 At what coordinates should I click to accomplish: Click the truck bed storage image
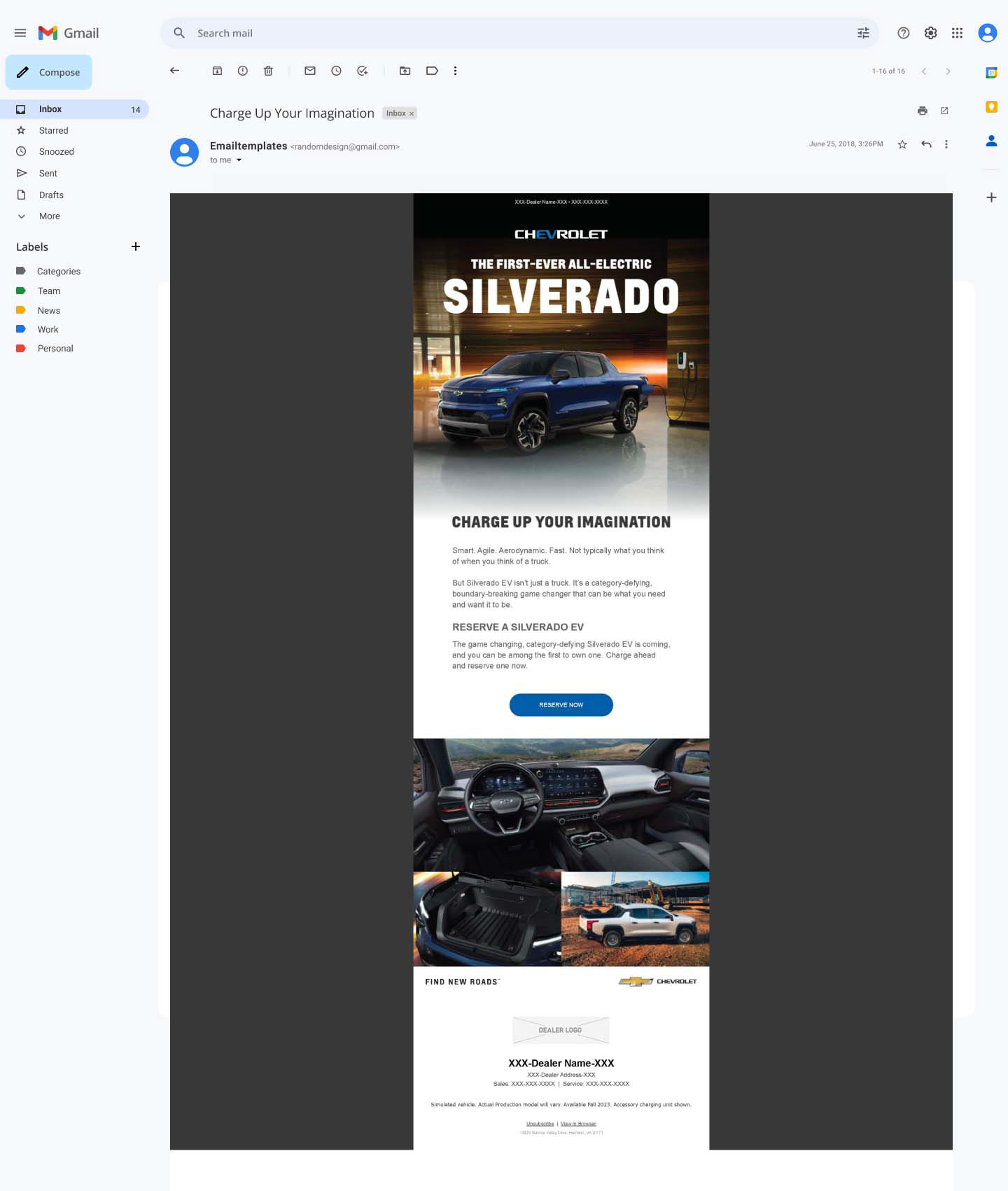click(487, 919)
